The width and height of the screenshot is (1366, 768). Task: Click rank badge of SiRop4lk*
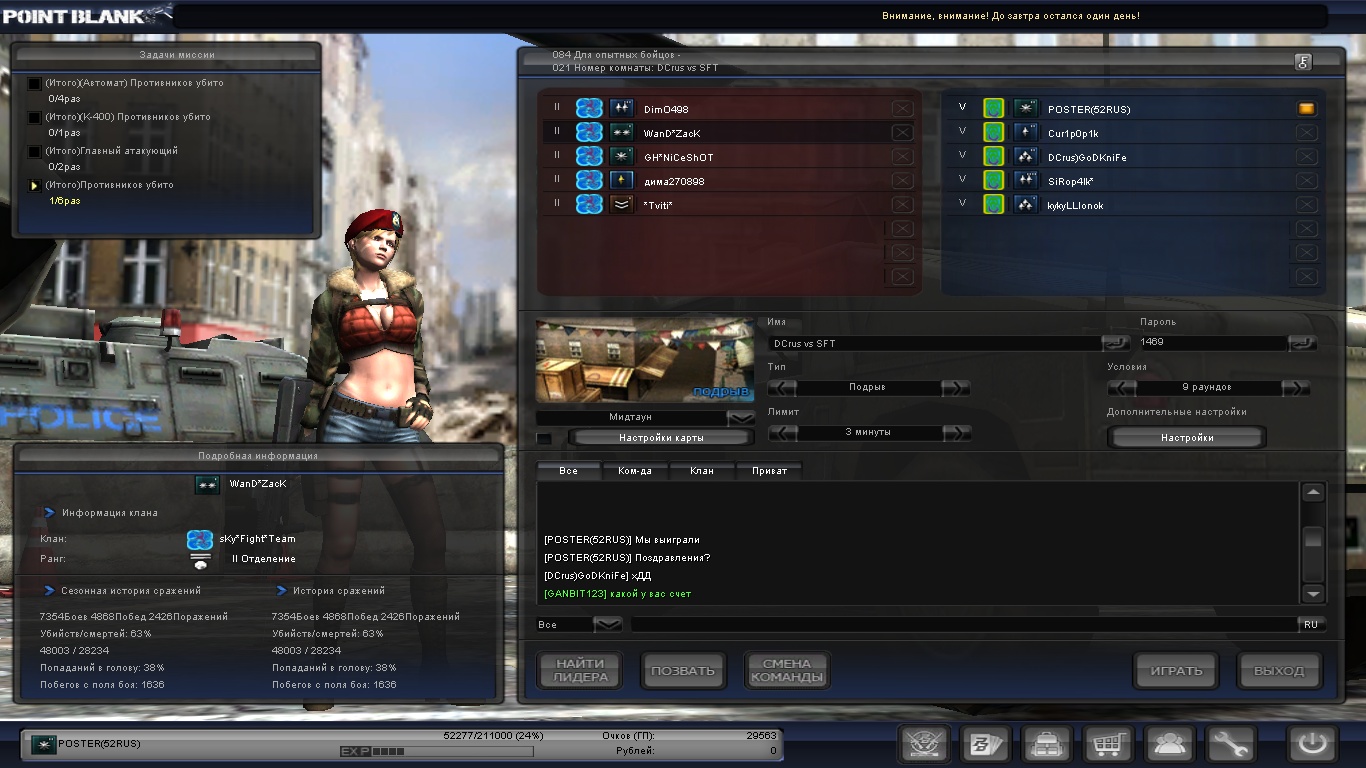click(1025, 180)
